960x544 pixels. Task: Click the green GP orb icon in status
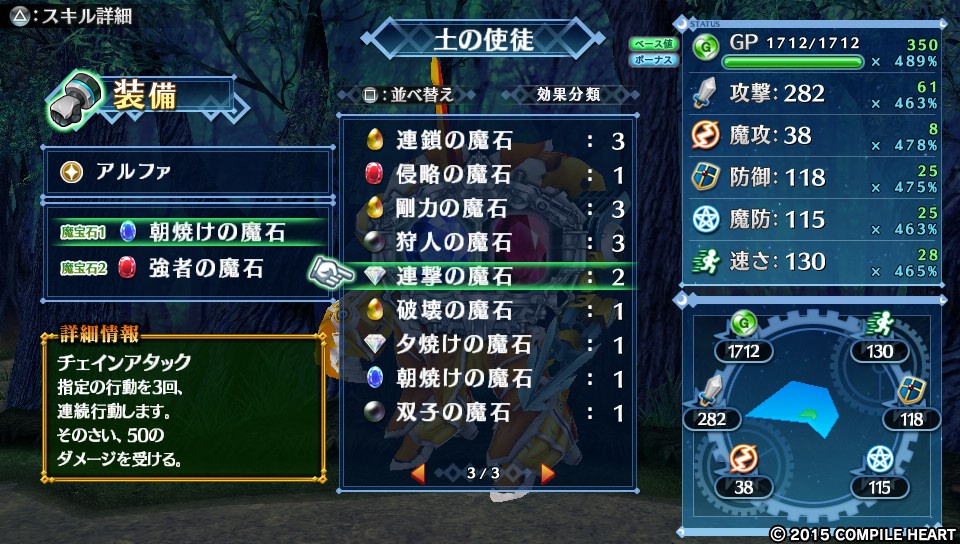[706, 48]
